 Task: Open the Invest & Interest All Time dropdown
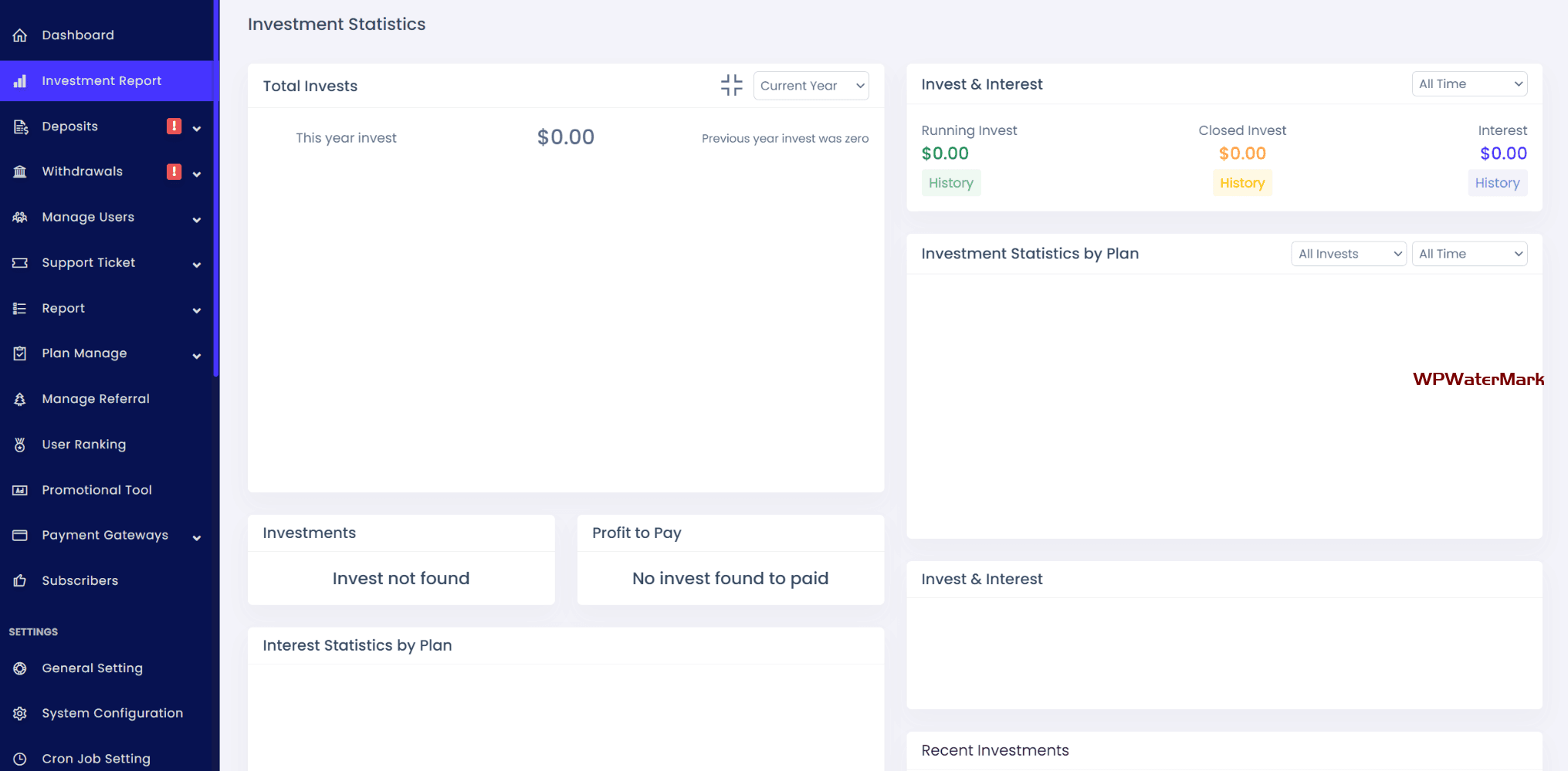[x=1468, y=84]
